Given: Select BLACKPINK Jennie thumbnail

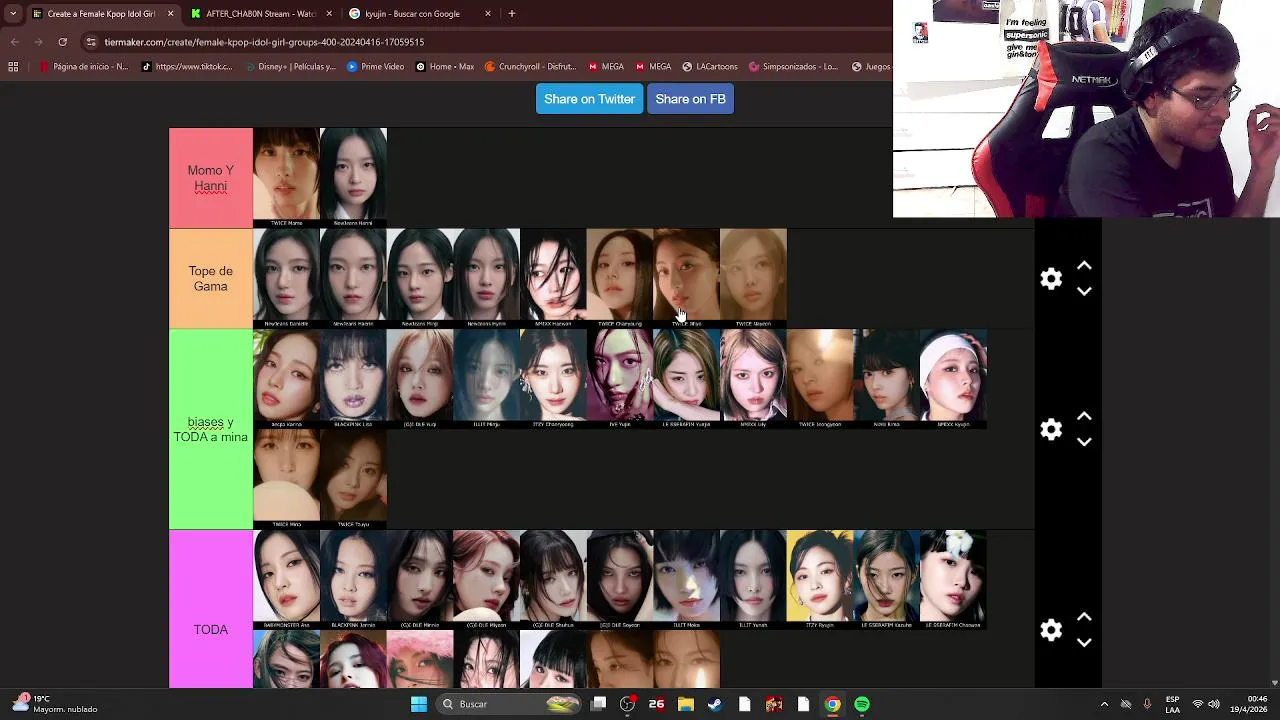Looking at the screenshot, I should tap(353, 580).
